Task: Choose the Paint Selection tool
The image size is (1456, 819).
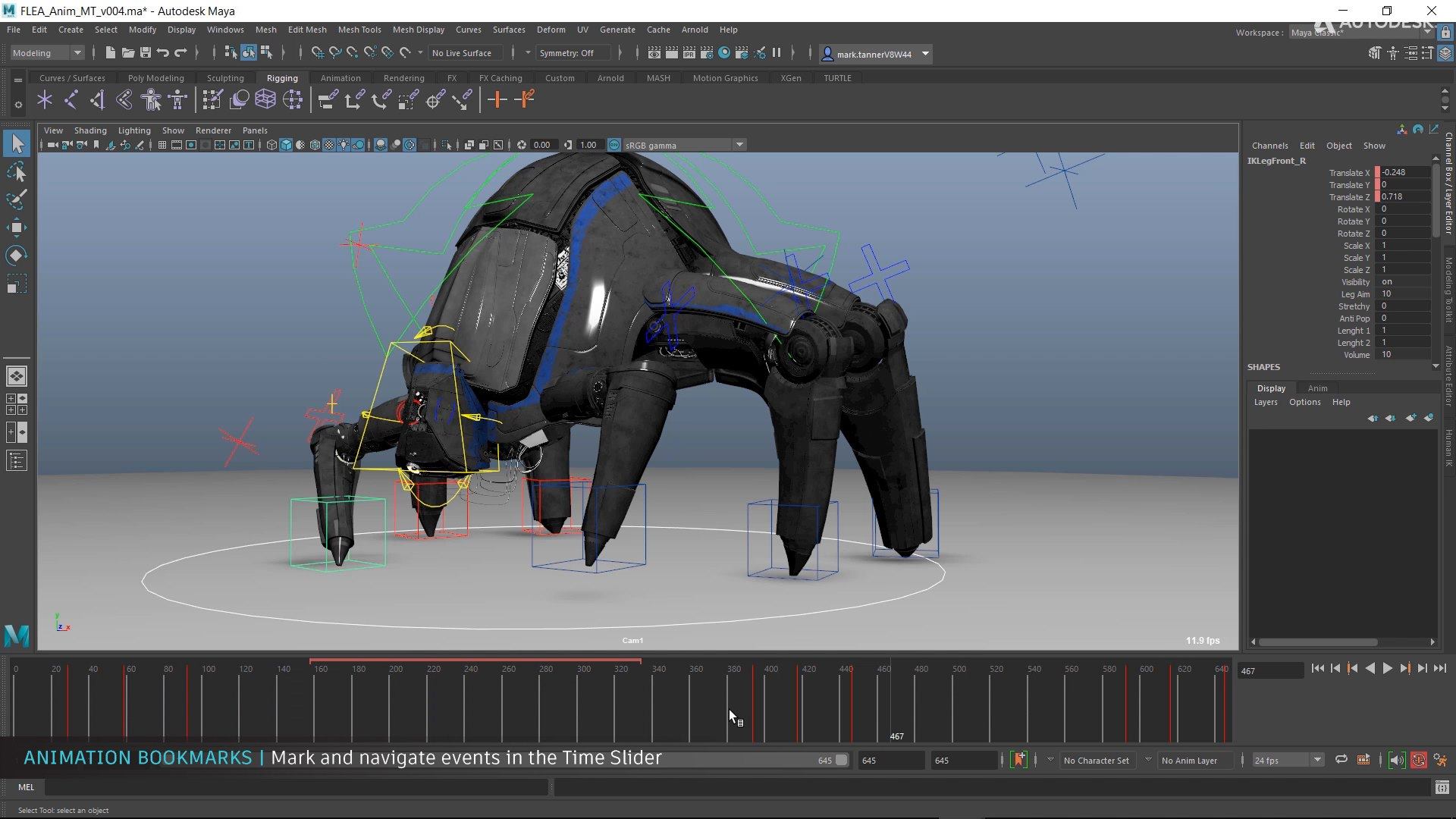Action: [x=17, y=199]
